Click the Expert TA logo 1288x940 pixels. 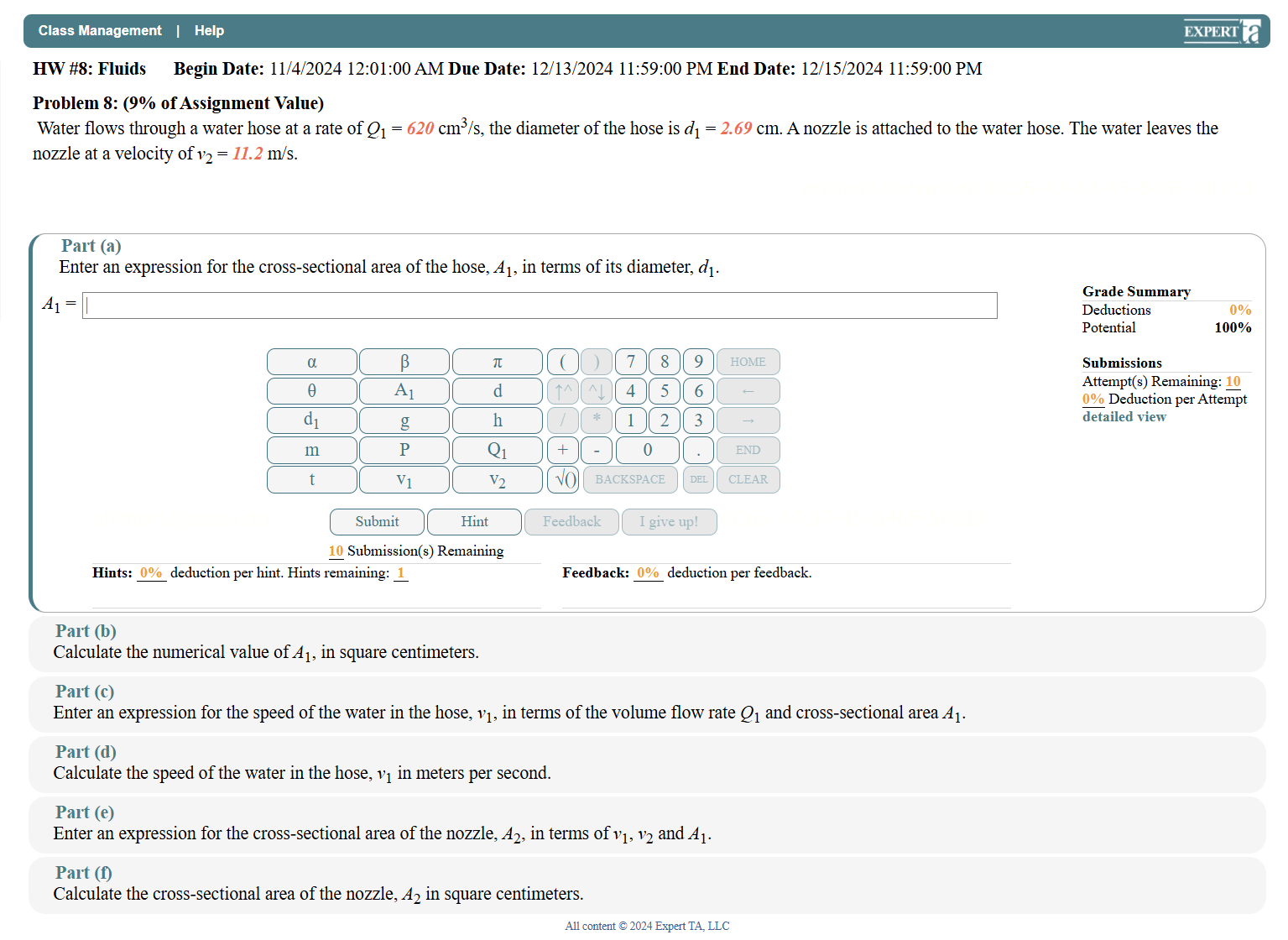click(x=1222, y=30)
